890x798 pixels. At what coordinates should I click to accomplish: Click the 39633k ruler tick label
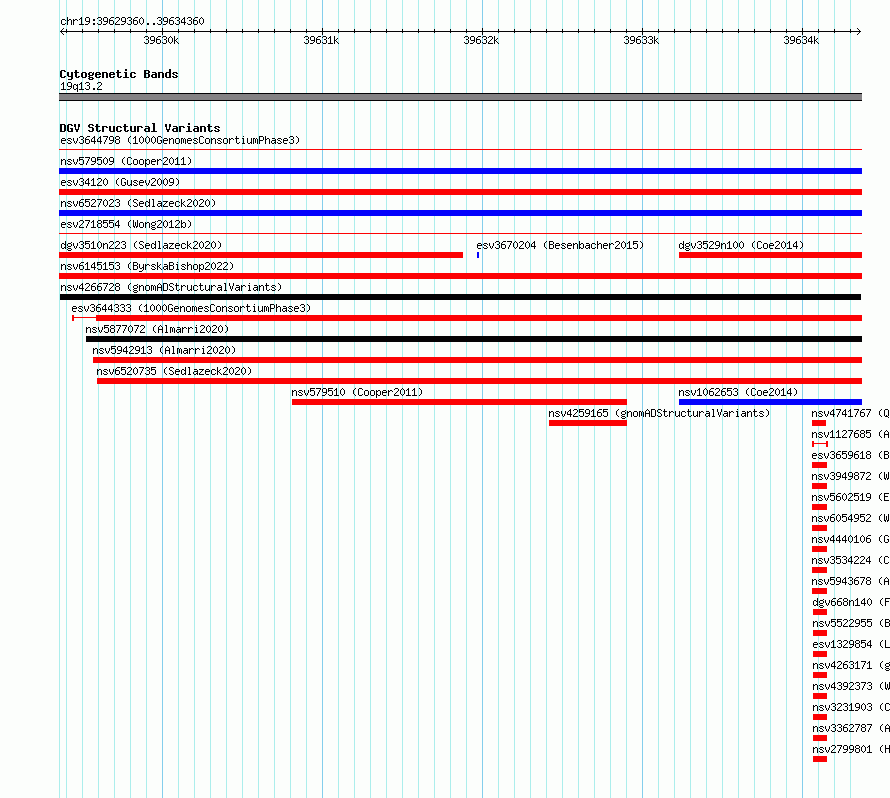(x=641, y=40)
